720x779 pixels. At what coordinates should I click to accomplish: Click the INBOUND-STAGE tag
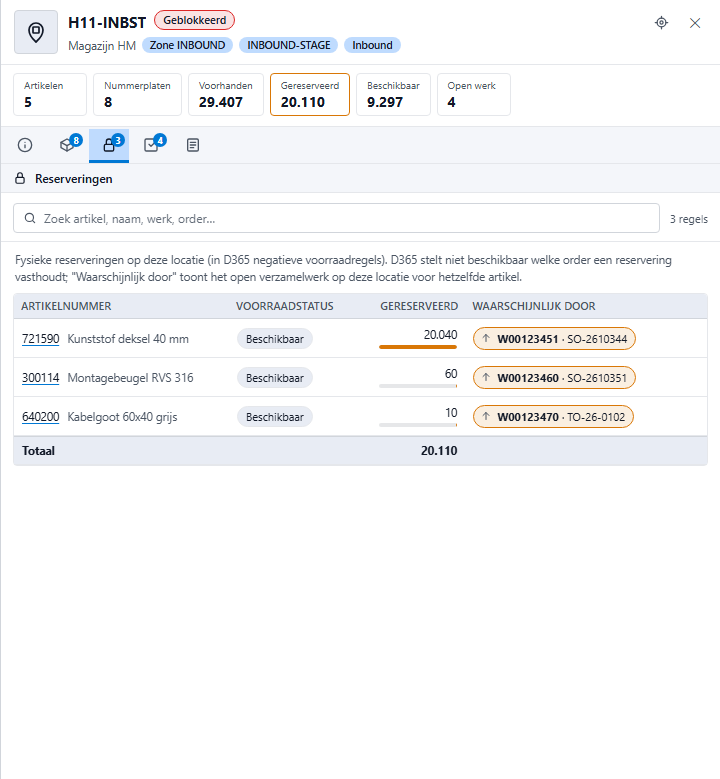coord(289,45)
